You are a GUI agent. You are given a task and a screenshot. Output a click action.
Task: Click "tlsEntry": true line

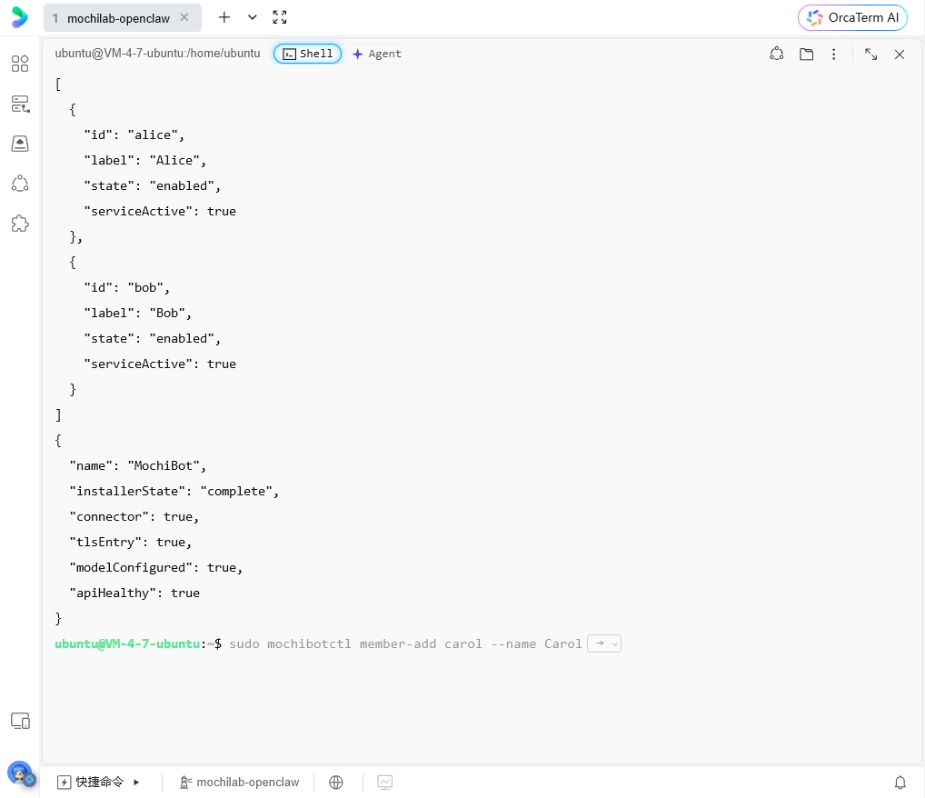[130, 542]
